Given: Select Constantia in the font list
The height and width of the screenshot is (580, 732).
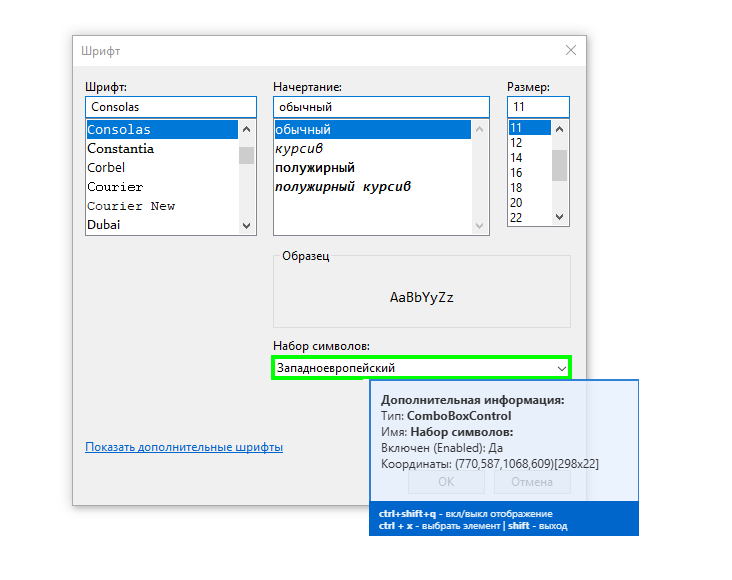Looking at the screenshot, I should coord(121,149).
